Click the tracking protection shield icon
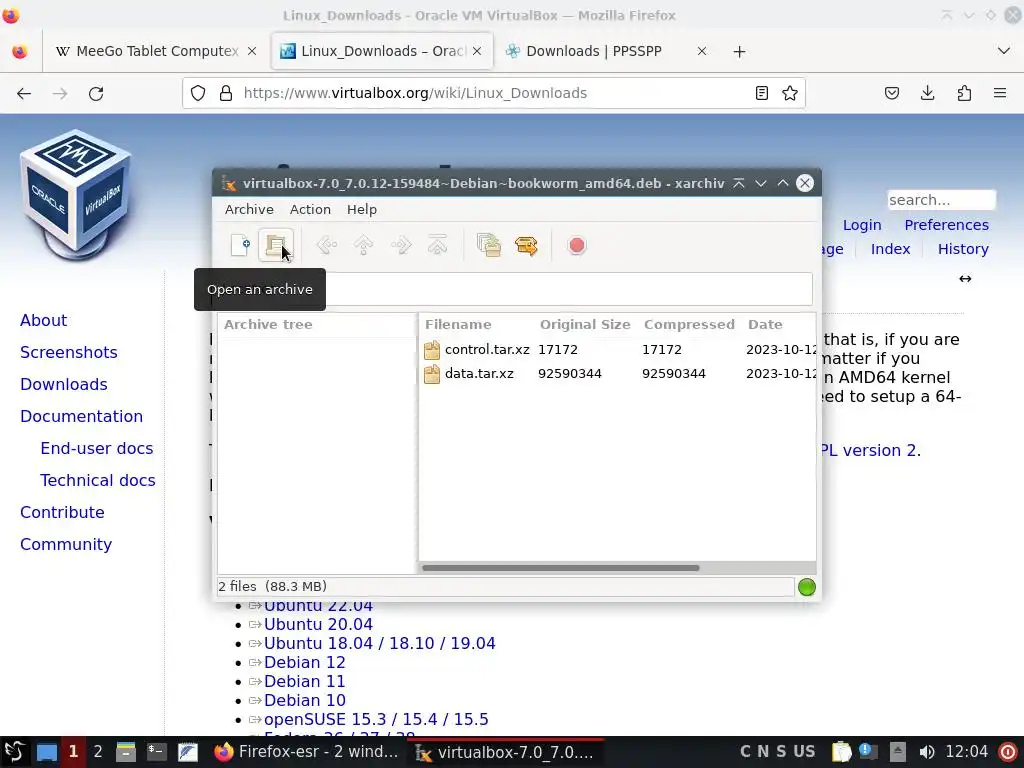This screenshot has width=1024, height=768. coord(198,93)
